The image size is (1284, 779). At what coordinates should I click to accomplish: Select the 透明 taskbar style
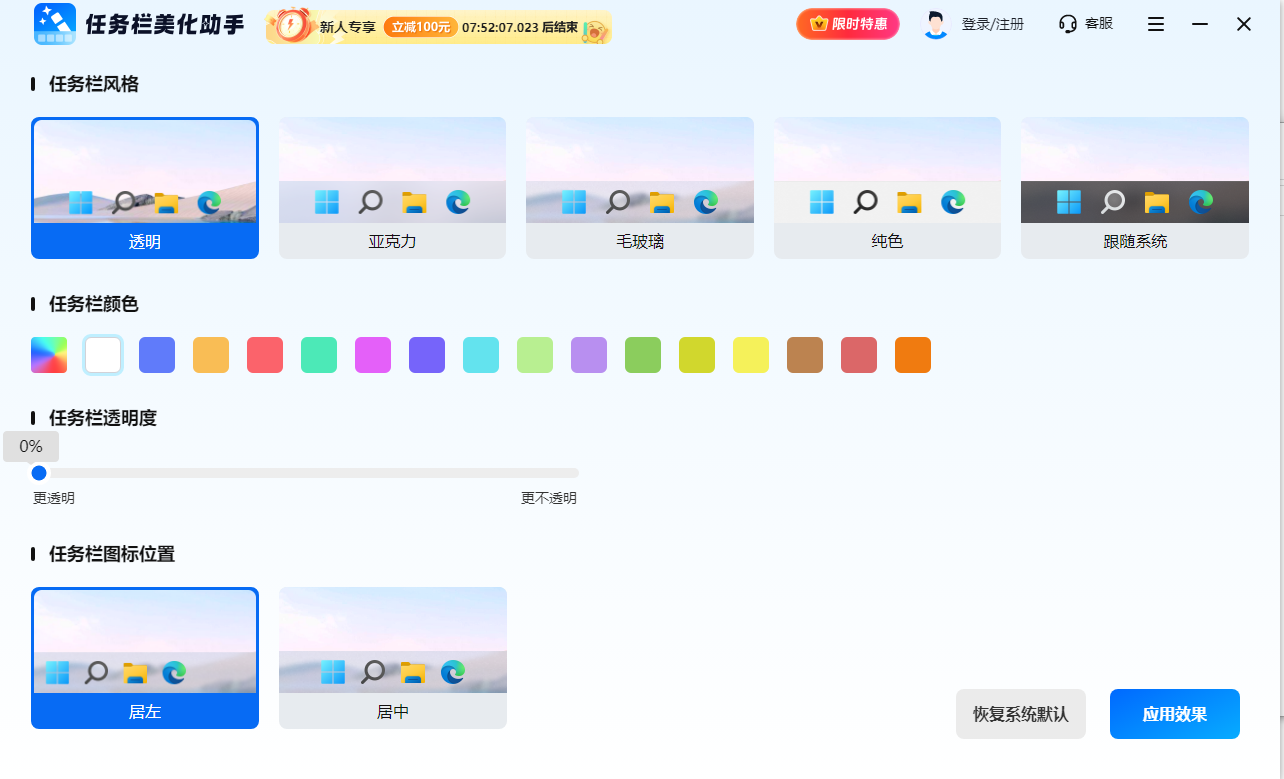[x=145, y=188]
